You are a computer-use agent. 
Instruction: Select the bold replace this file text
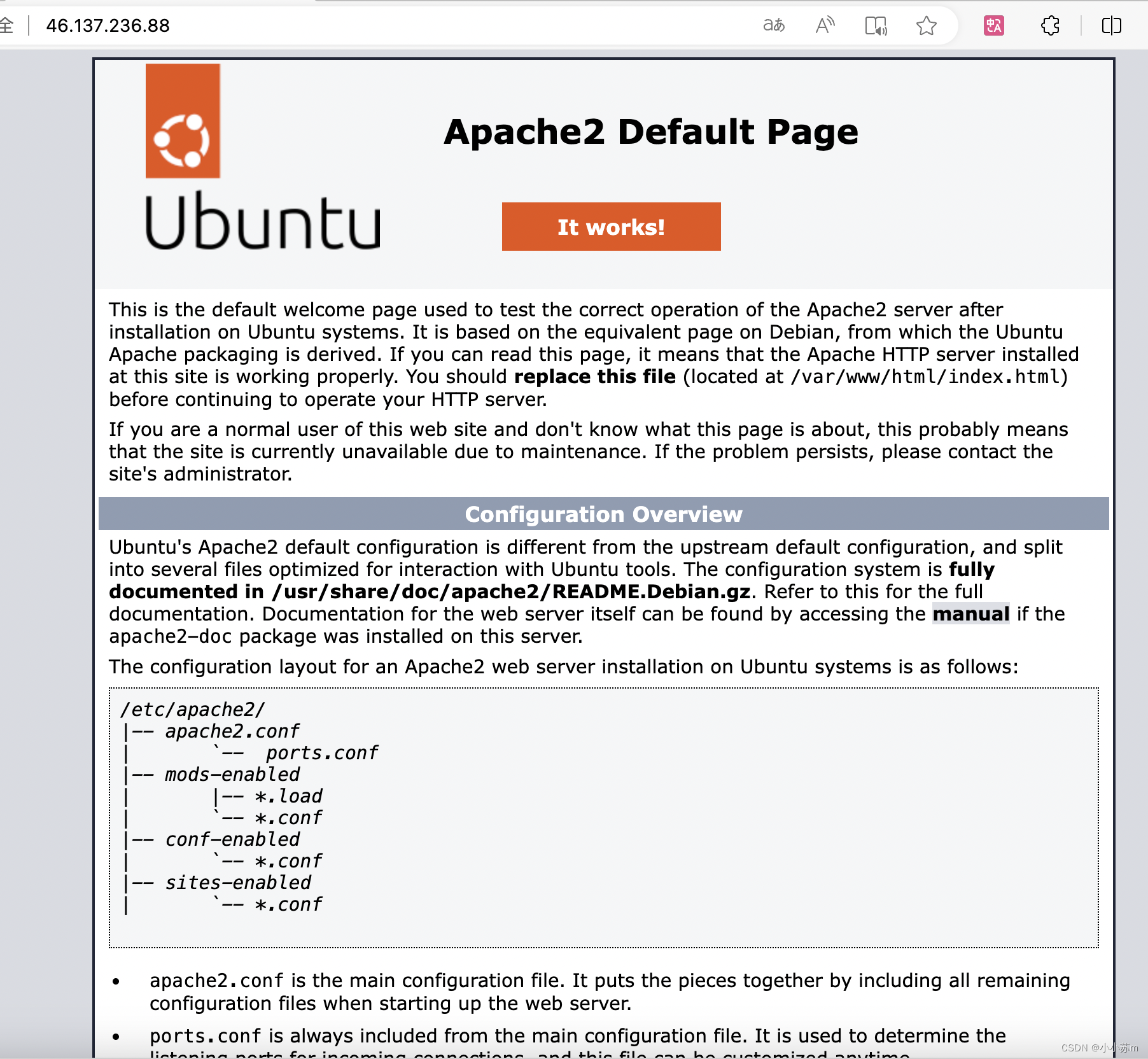pyautogui.click(x=596, y=376)
